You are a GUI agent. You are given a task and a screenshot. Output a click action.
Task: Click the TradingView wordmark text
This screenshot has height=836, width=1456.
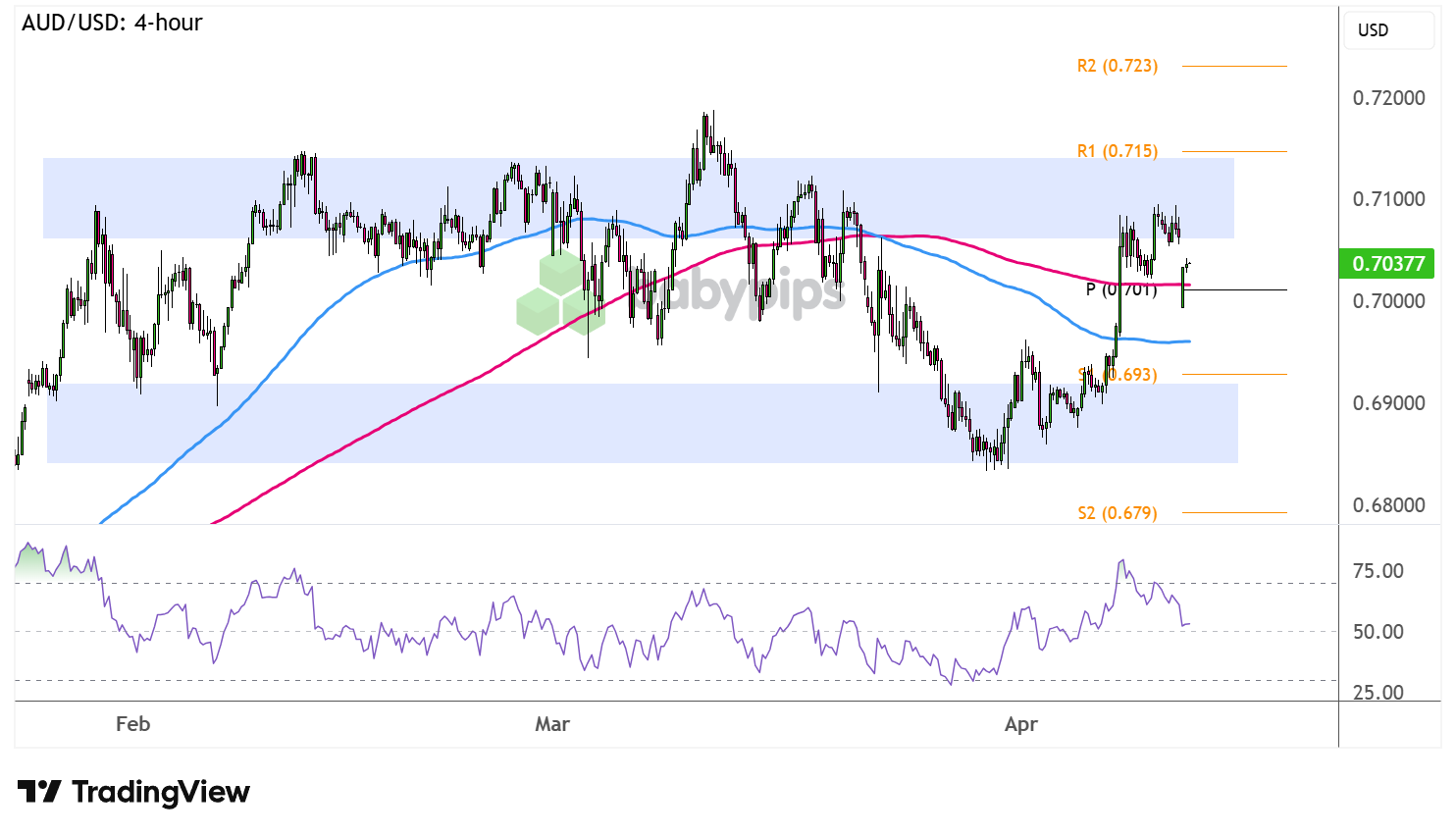[x=161, y=792]
